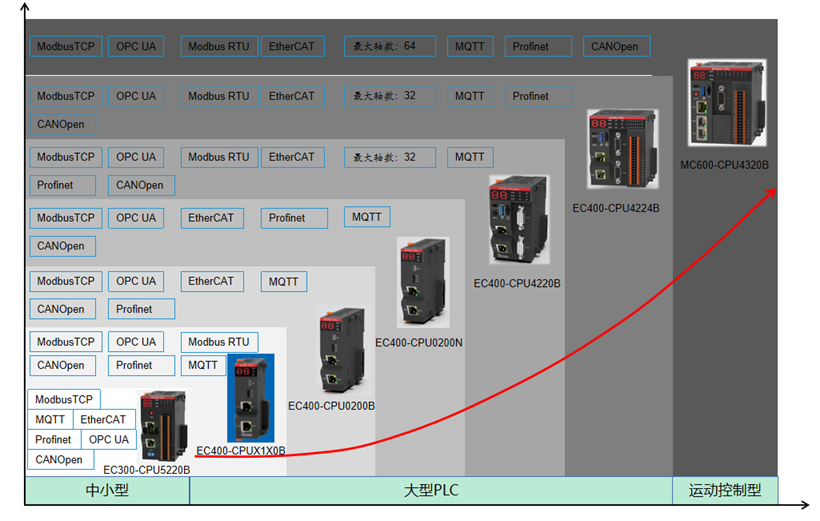Choose the MC600-CPU4320B motion controller image
This screenshot has width=820, height=521.
(726, 104)
